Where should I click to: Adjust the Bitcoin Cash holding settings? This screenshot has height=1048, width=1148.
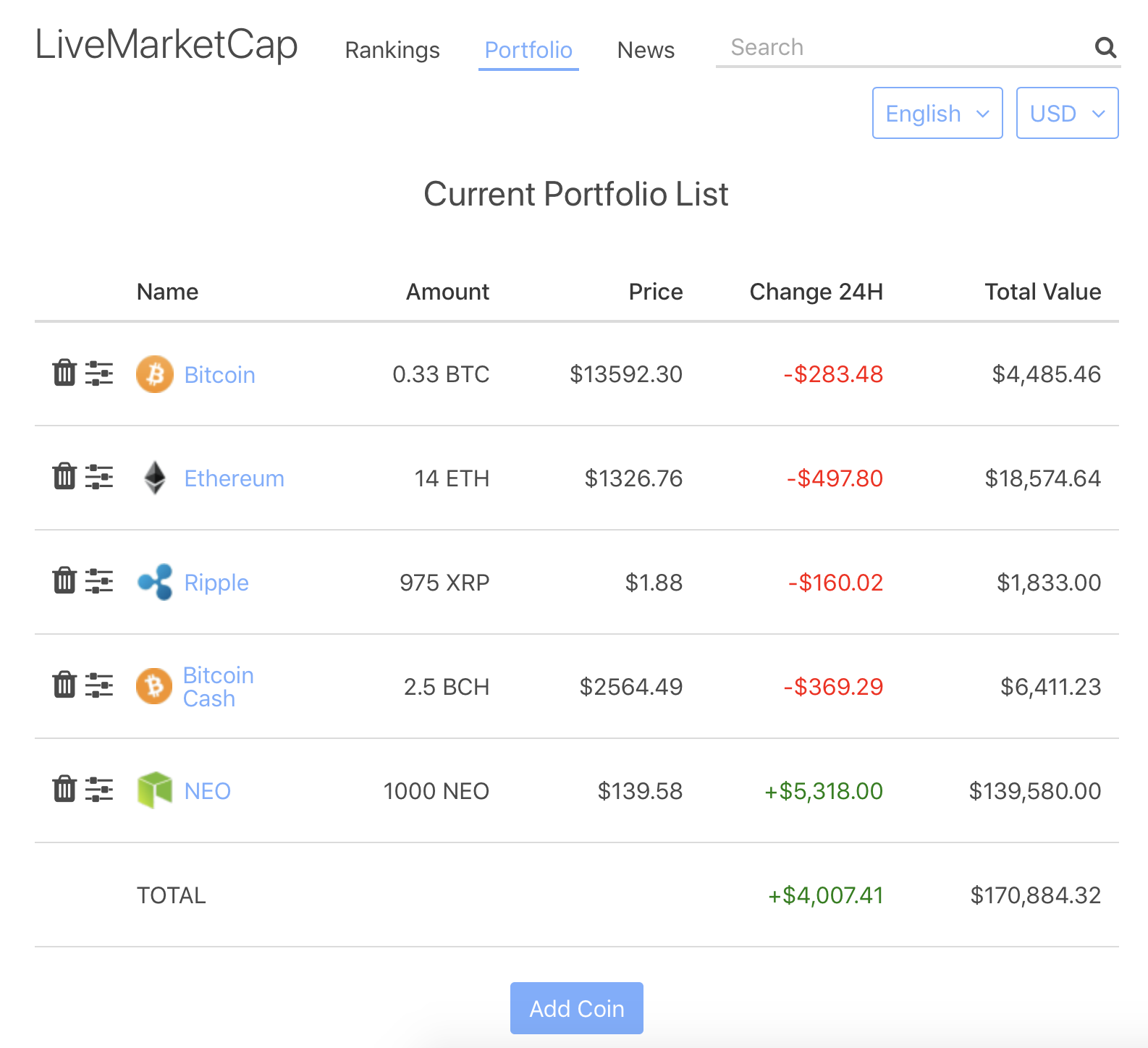pyautogui.click(x=99, y=685)
